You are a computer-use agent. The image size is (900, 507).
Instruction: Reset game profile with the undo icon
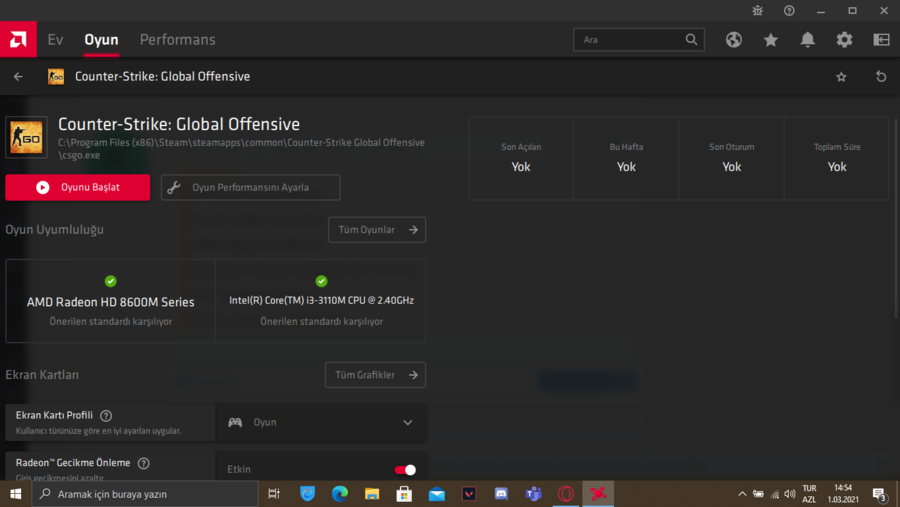pyautogui.click(x=881, y=77)
